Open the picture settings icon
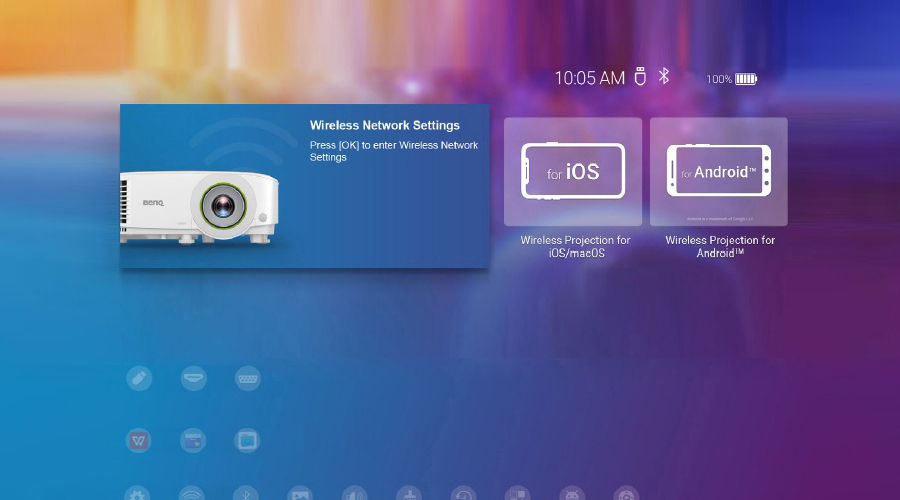900x500 pixels. (x=300, y=494)
